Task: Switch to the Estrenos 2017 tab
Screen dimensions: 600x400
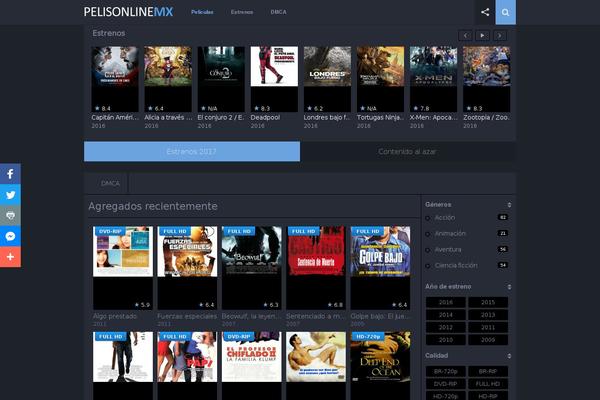Action: click(192, 152)
